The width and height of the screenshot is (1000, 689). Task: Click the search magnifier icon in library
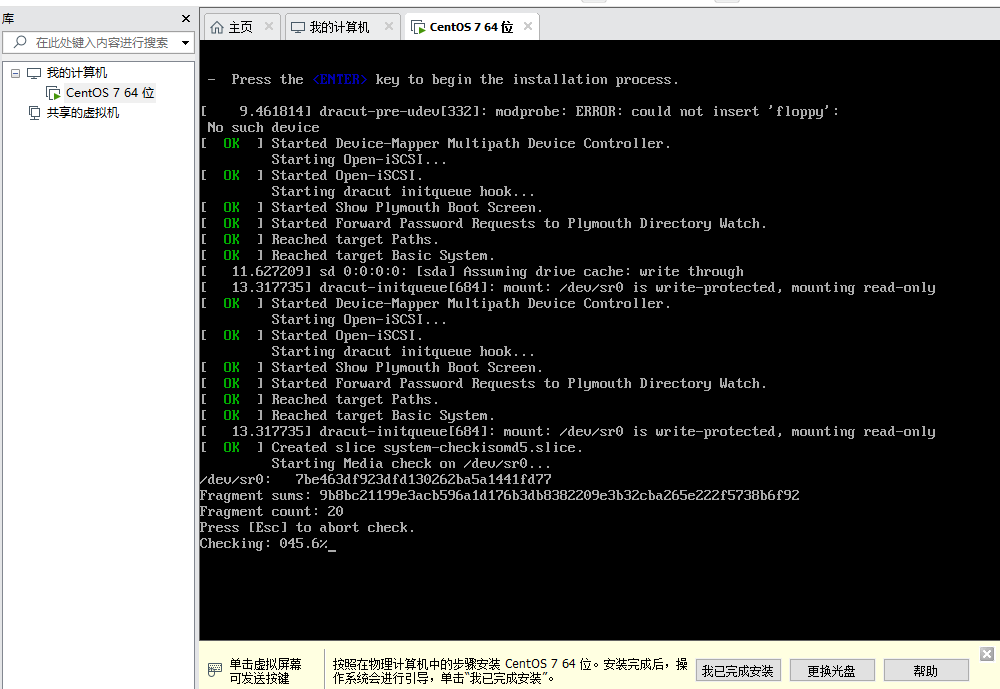tap(20, 42)
